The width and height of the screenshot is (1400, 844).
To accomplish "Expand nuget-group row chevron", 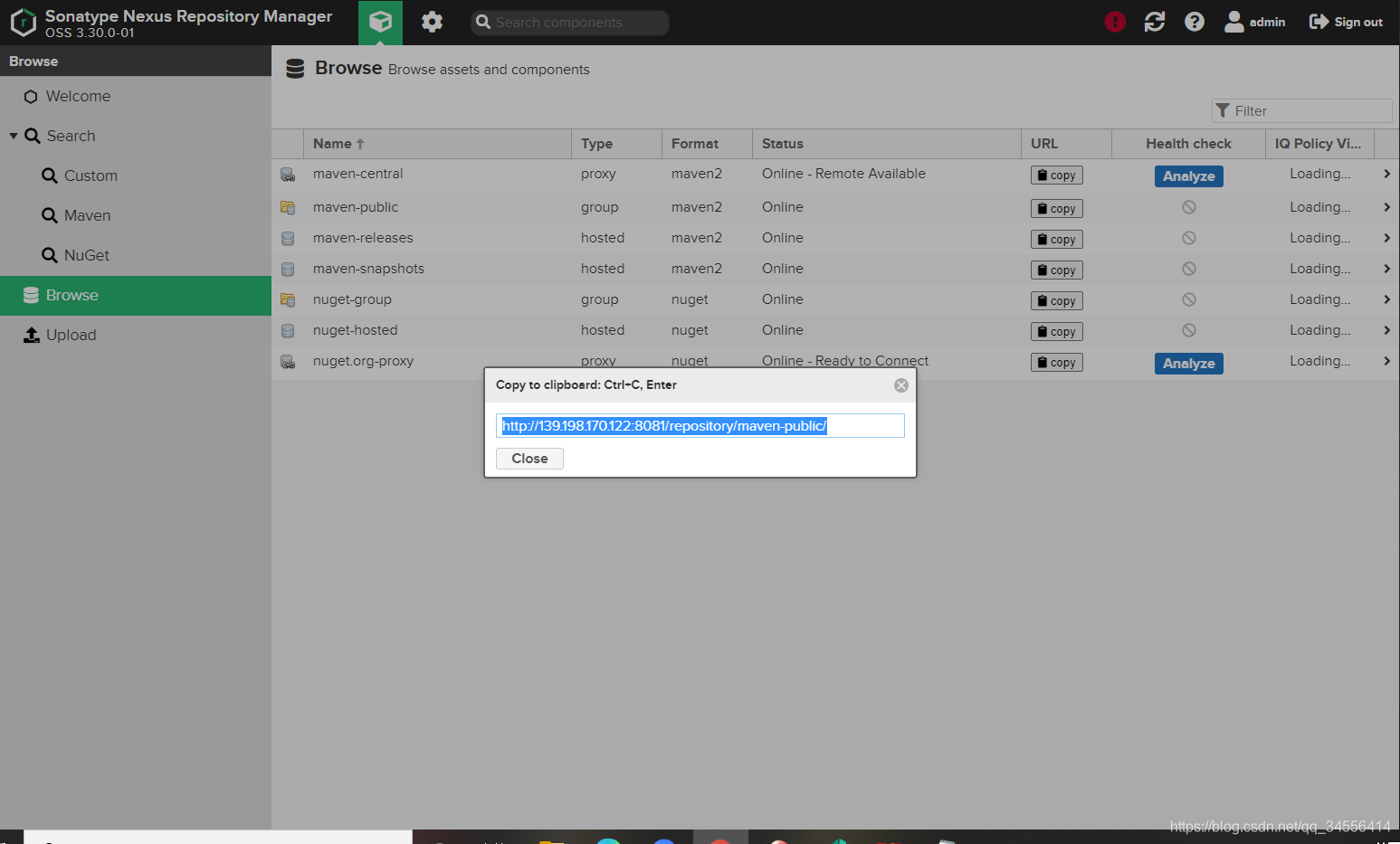I will pos(1386,299).
